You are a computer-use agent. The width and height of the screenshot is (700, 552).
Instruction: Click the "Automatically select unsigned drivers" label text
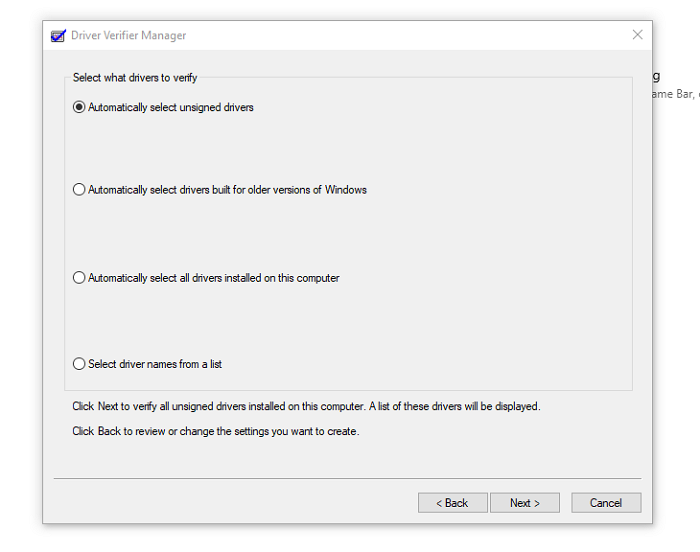[x=170, y=107]
